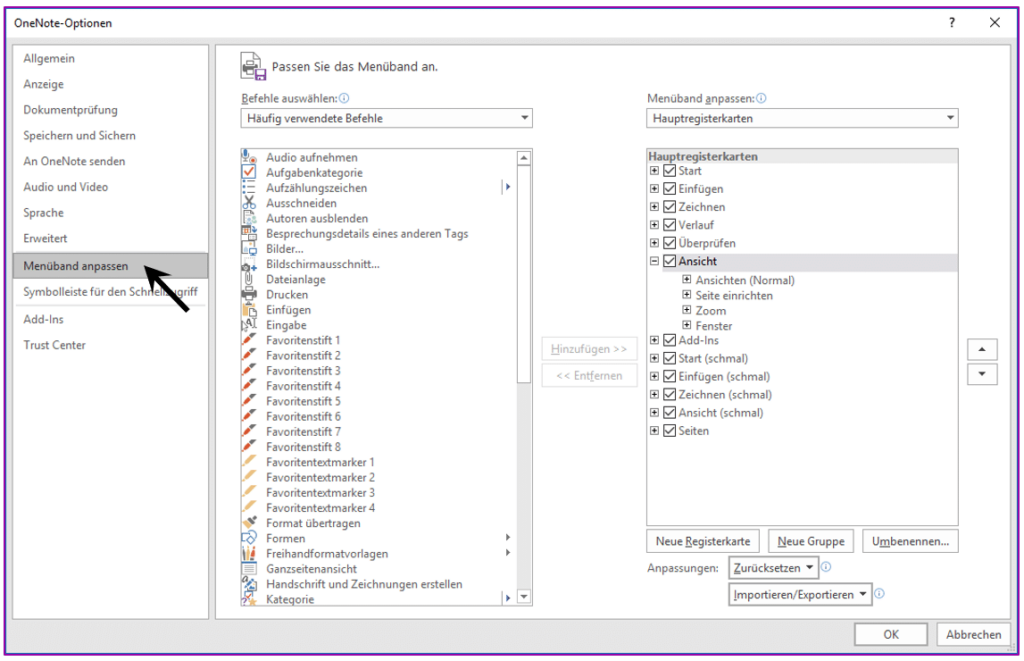Open the Hauptregisterkarten dropdown
This screenshot has width=1024, height=661.
point(803,118)
